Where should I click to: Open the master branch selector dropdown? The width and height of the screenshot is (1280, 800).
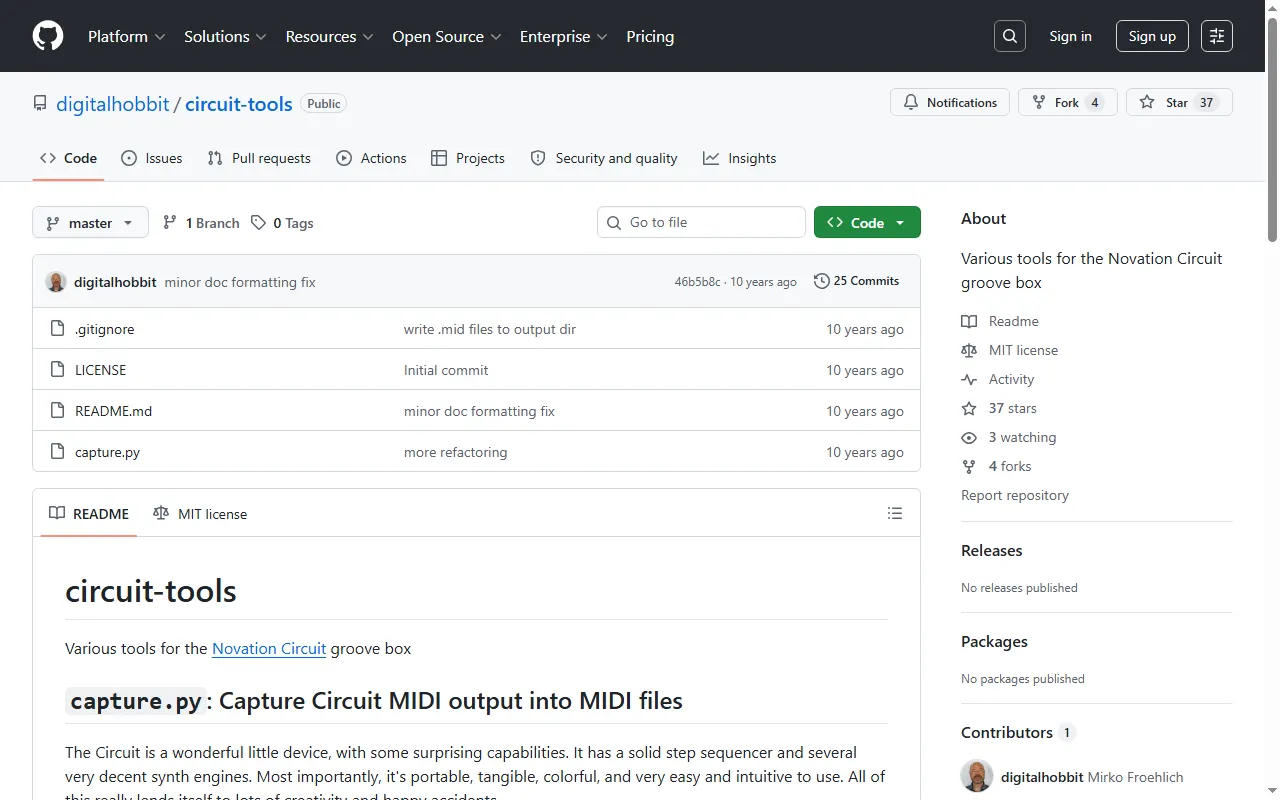click(x=90, y=223)
